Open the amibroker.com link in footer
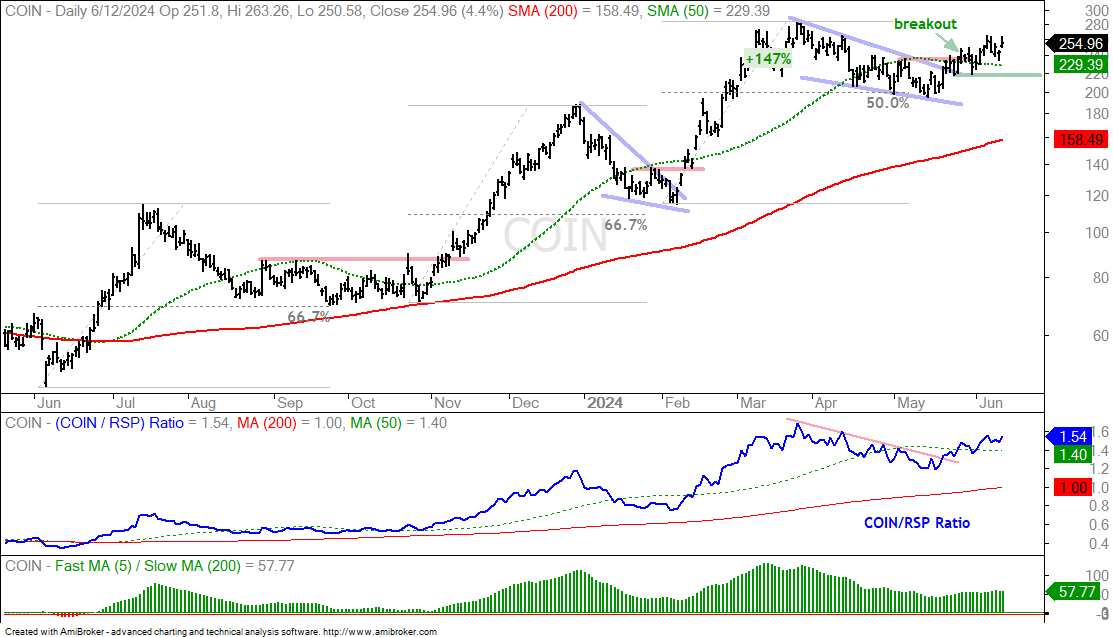The width and height of the screenshot is (1113, 637). pos(380,631)
